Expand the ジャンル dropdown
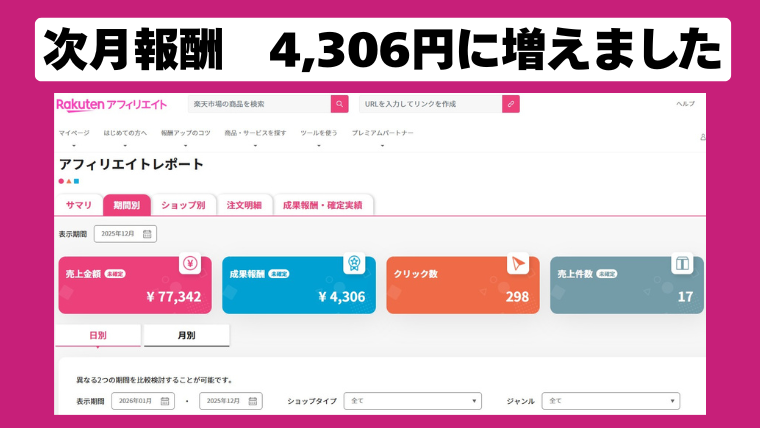Image resolution: width=760 pixels, height=428 pixels. click(x=610, y=401)
